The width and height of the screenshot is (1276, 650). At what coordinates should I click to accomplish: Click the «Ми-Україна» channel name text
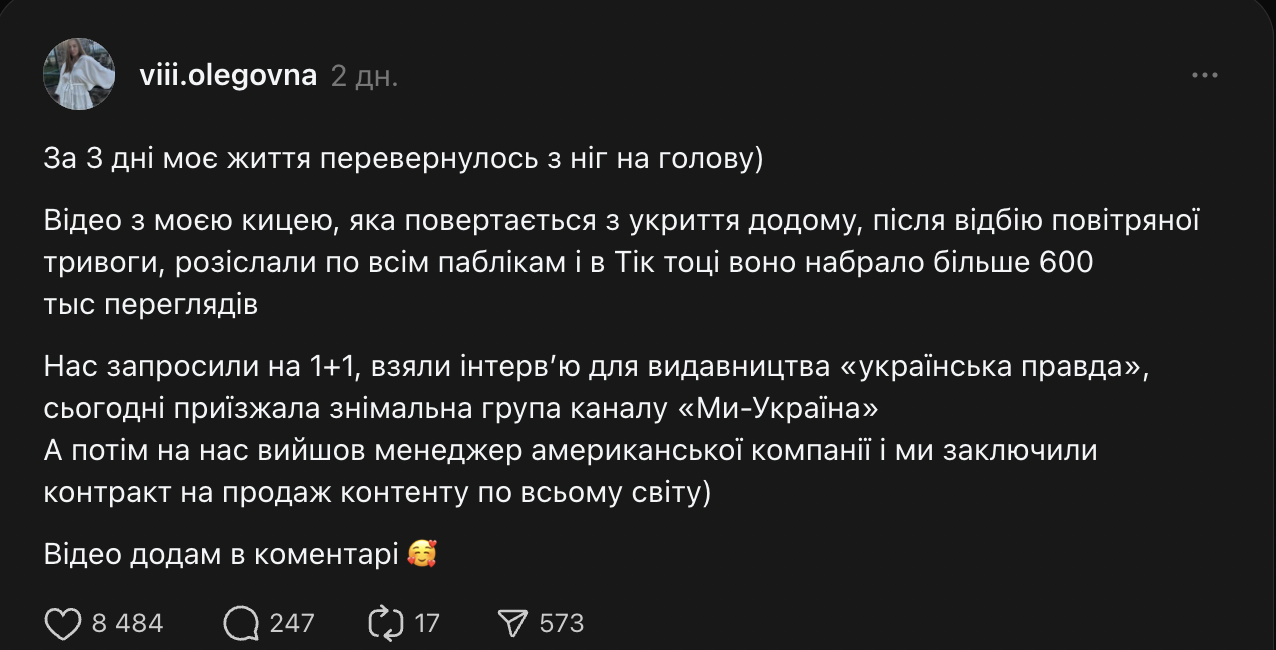pos(777,409)
